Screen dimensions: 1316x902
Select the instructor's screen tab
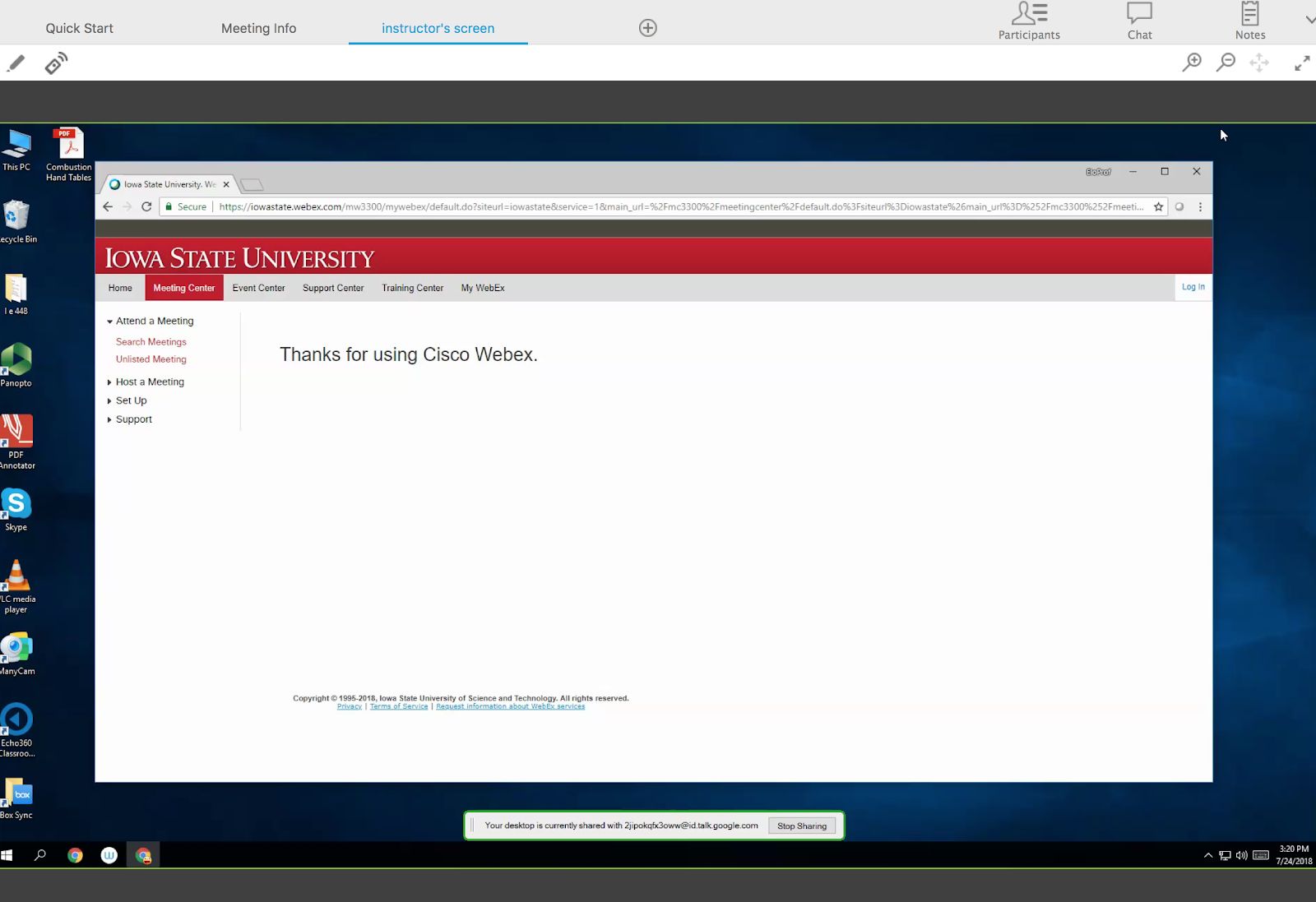pos(438,28)
